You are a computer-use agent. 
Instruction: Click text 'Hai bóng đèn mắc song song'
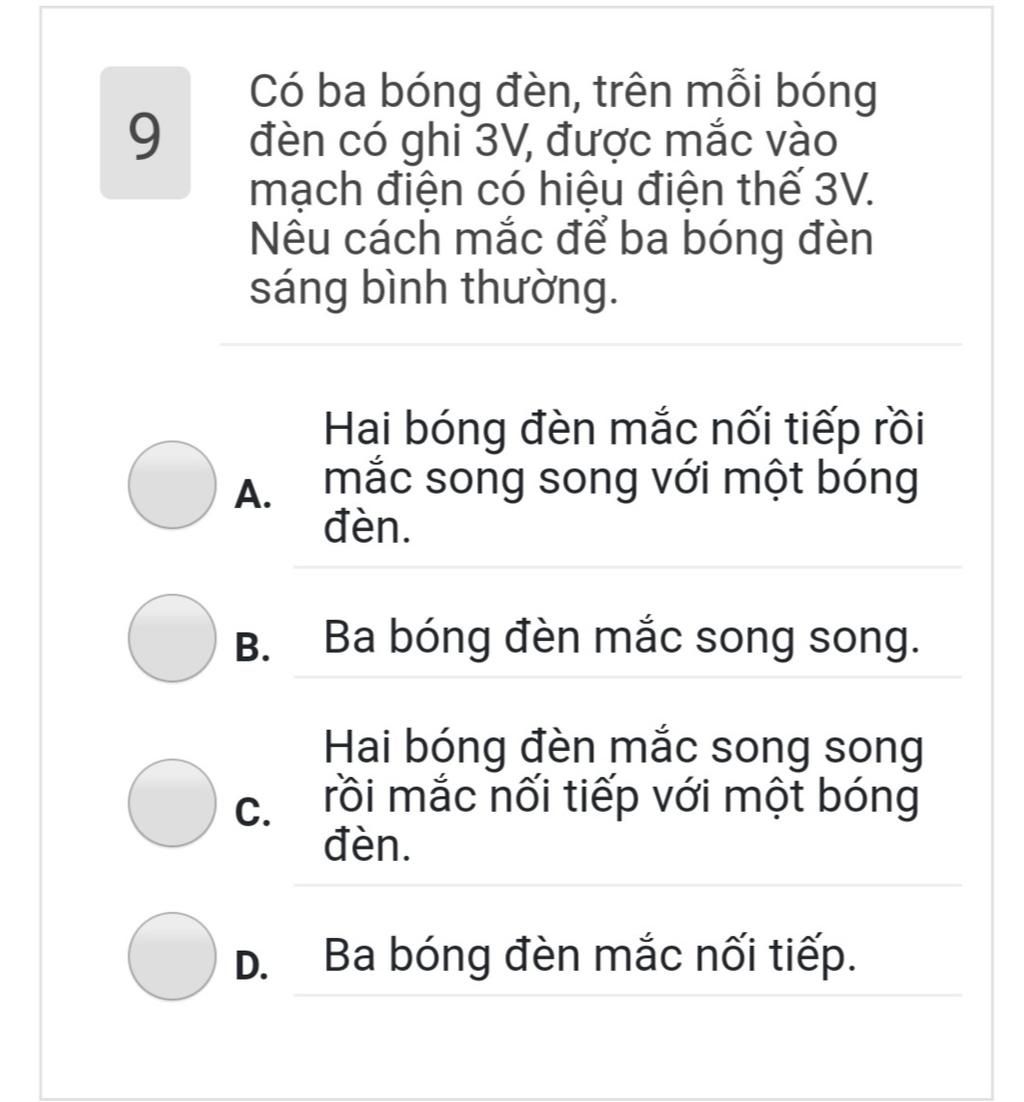coord(623,748)
